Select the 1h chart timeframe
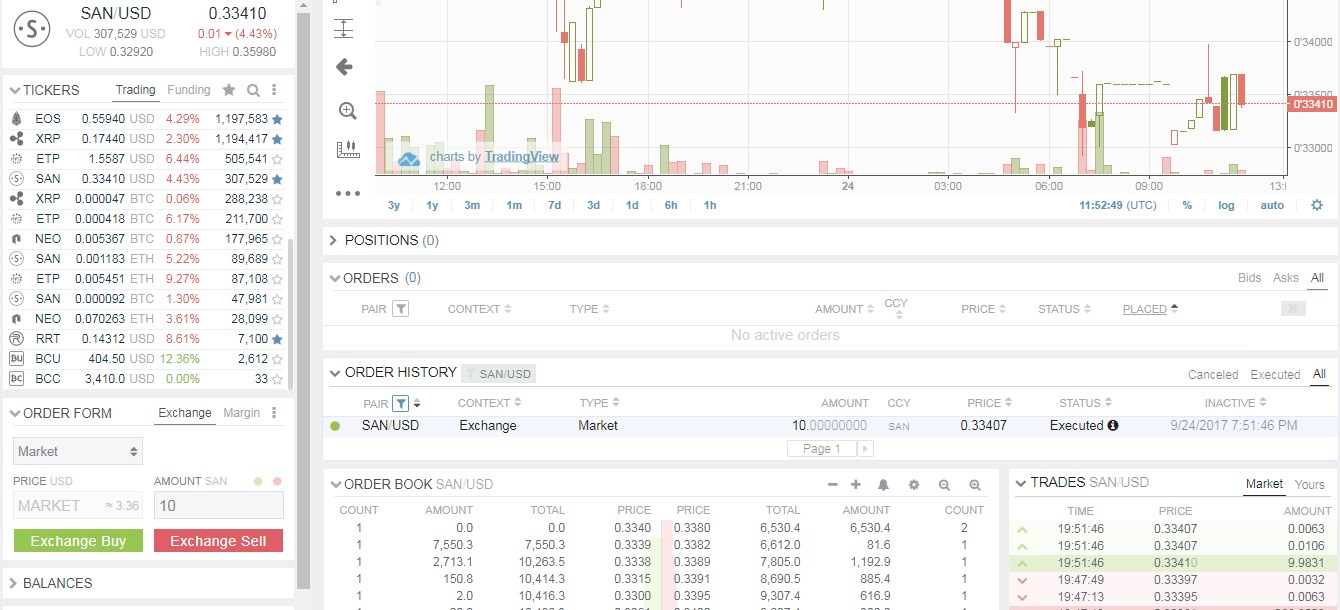 coord(709,205)
